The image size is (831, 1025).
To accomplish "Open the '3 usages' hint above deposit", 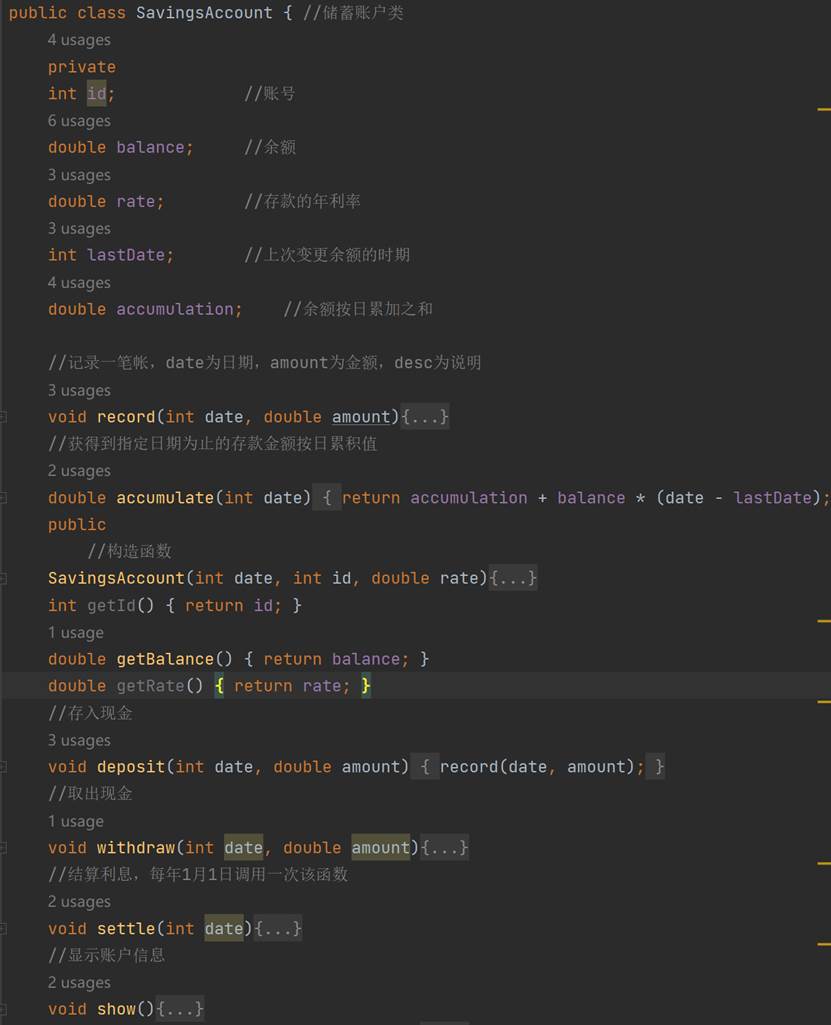I will [x=79, y=741].
